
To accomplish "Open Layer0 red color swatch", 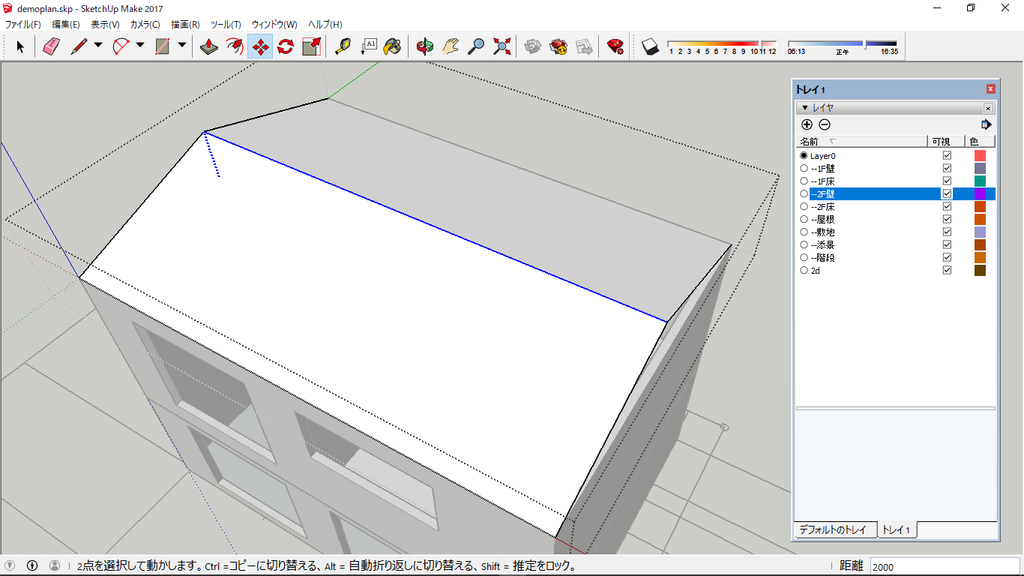I will point(980,155).
